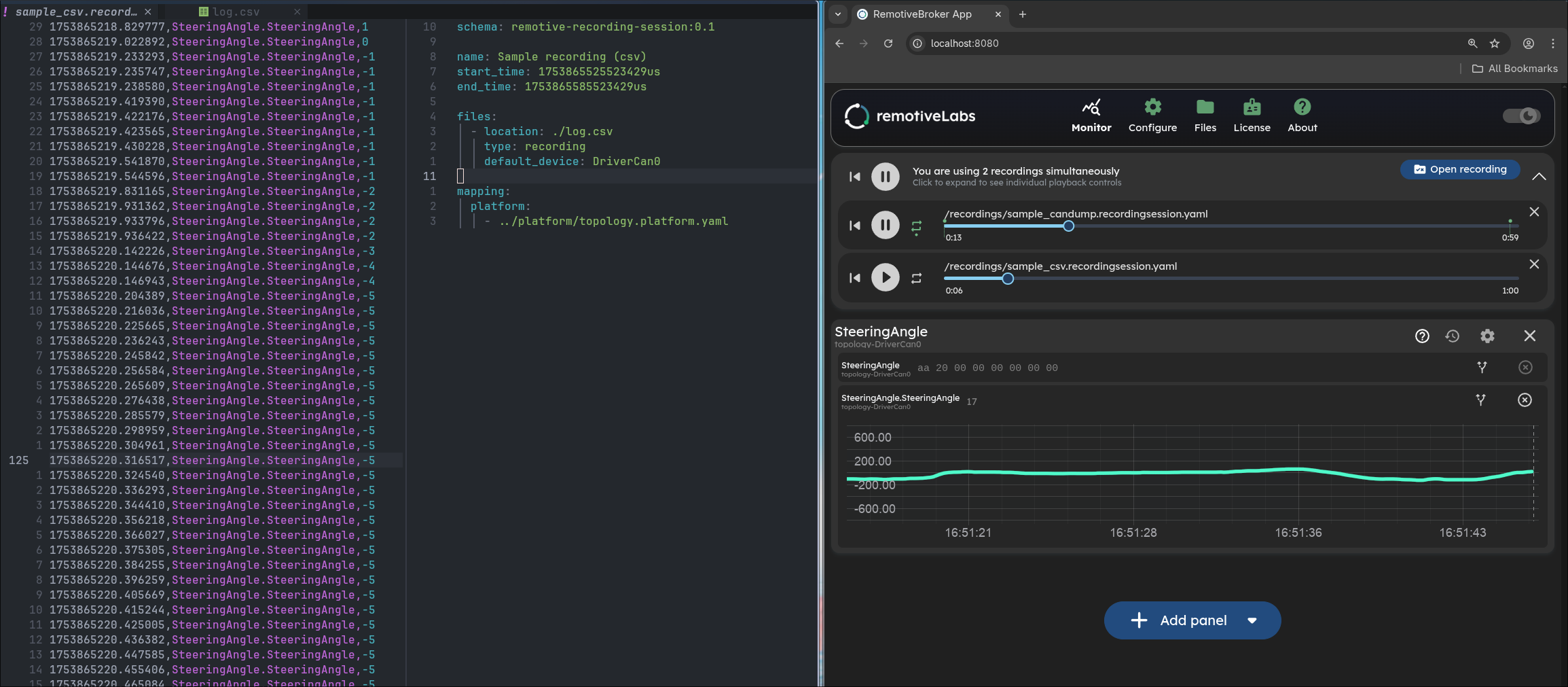Click the Open recording button
The width and height of the screenshot is (1568, 687).
pos(1460,169)
